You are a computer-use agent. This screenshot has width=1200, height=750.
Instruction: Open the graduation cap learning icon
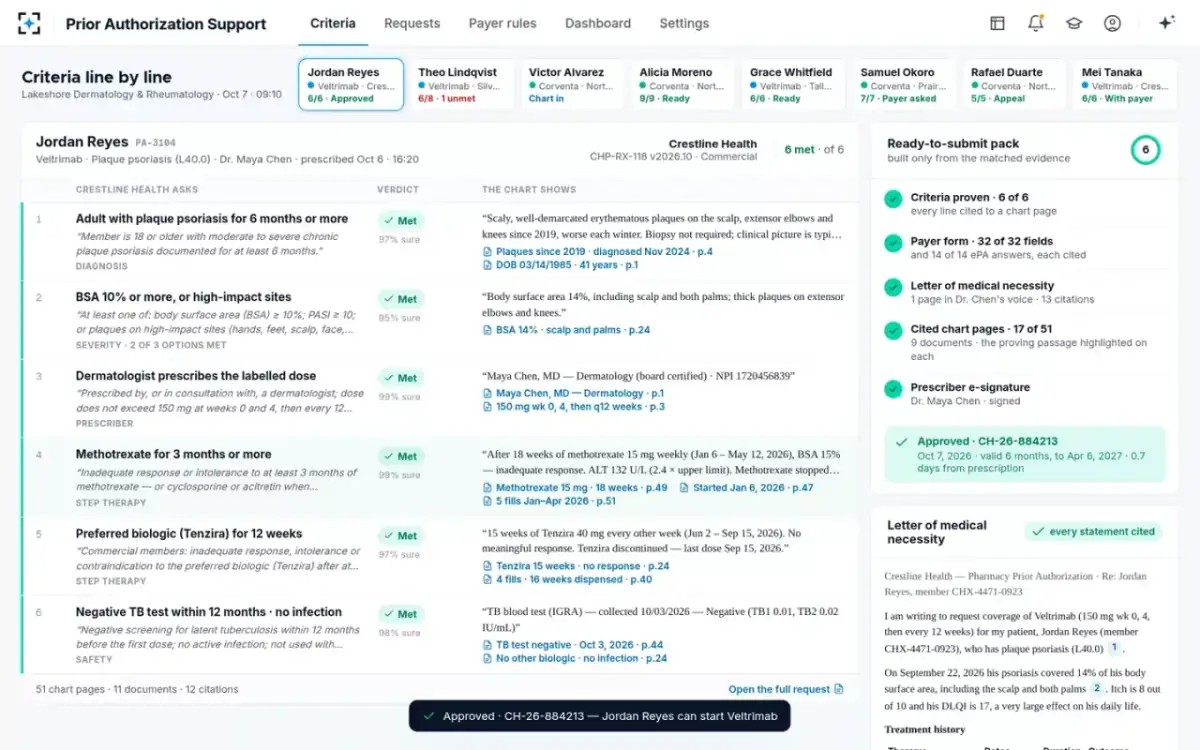(x=1074, y=23)
